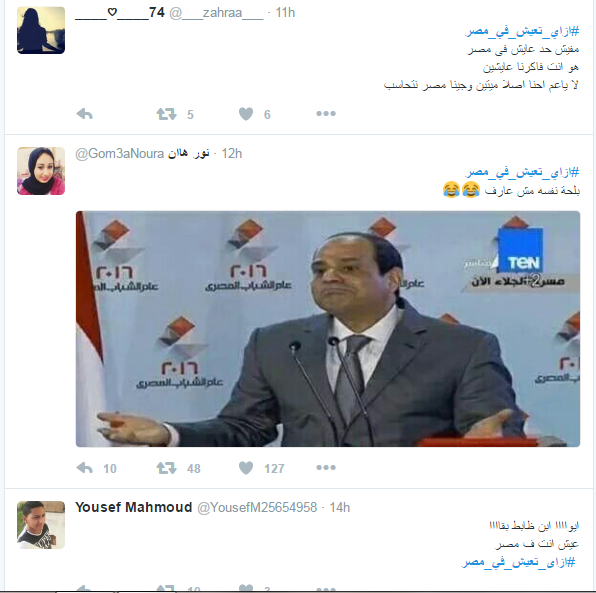This screenshot has width=596, height=593.
Task: Open more options on zahraa's tweet
Action: coord(326,113)
